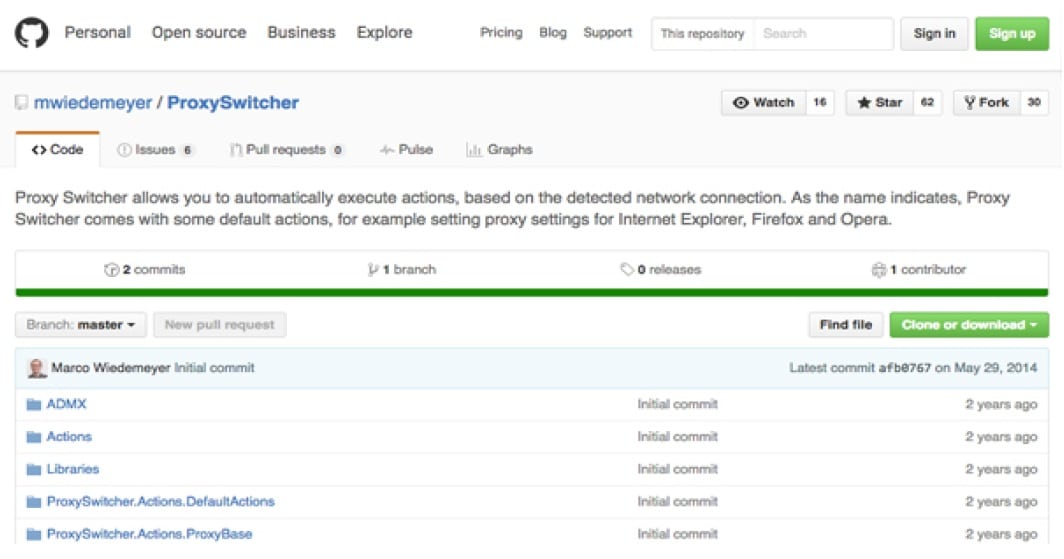The height and width of the screenshot is (559, 1064).
Task: Open the GitHub Octocat logo home
Action: [31, 33]
